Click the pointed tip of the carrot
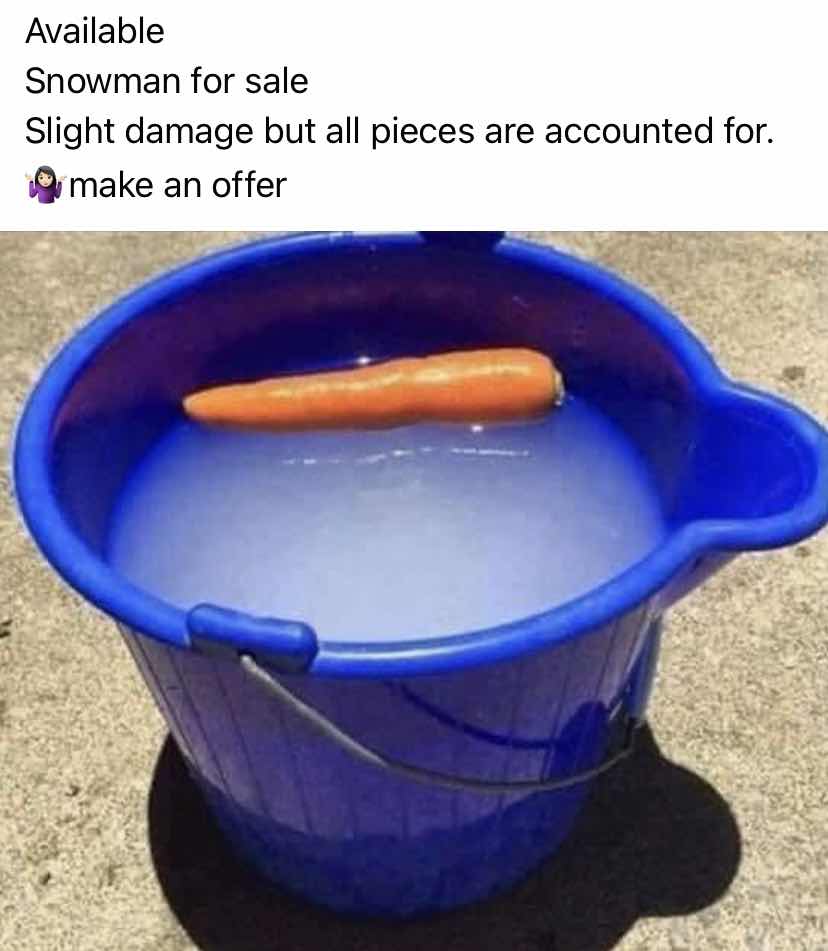 pos(194,405)
